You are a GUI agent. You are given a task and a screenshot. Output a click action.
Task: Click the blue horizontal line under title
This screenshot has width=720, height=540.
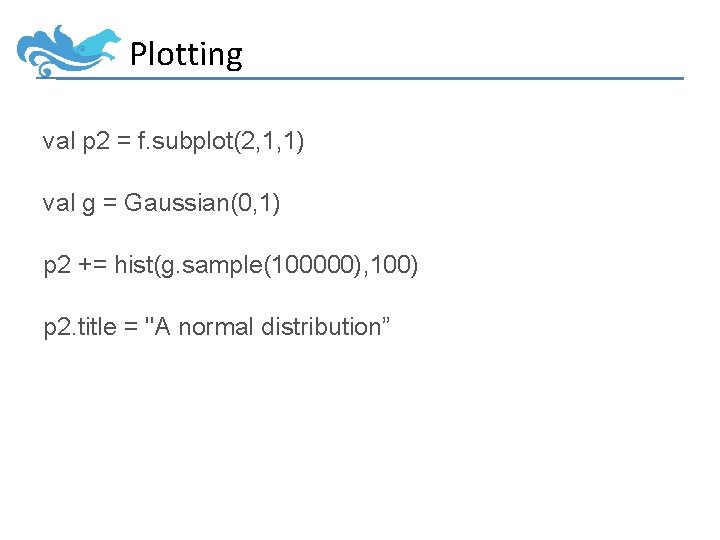pos(360,79)
